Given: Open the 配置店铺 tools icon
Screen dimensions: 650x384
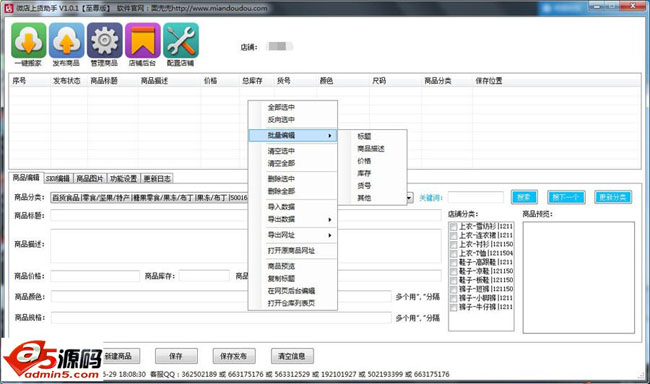Looking at the screenshot, I should point(181,40).
